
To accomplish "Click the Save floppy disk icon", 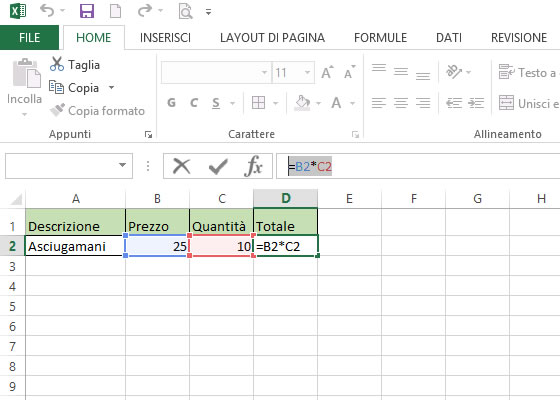I will 87,11.
